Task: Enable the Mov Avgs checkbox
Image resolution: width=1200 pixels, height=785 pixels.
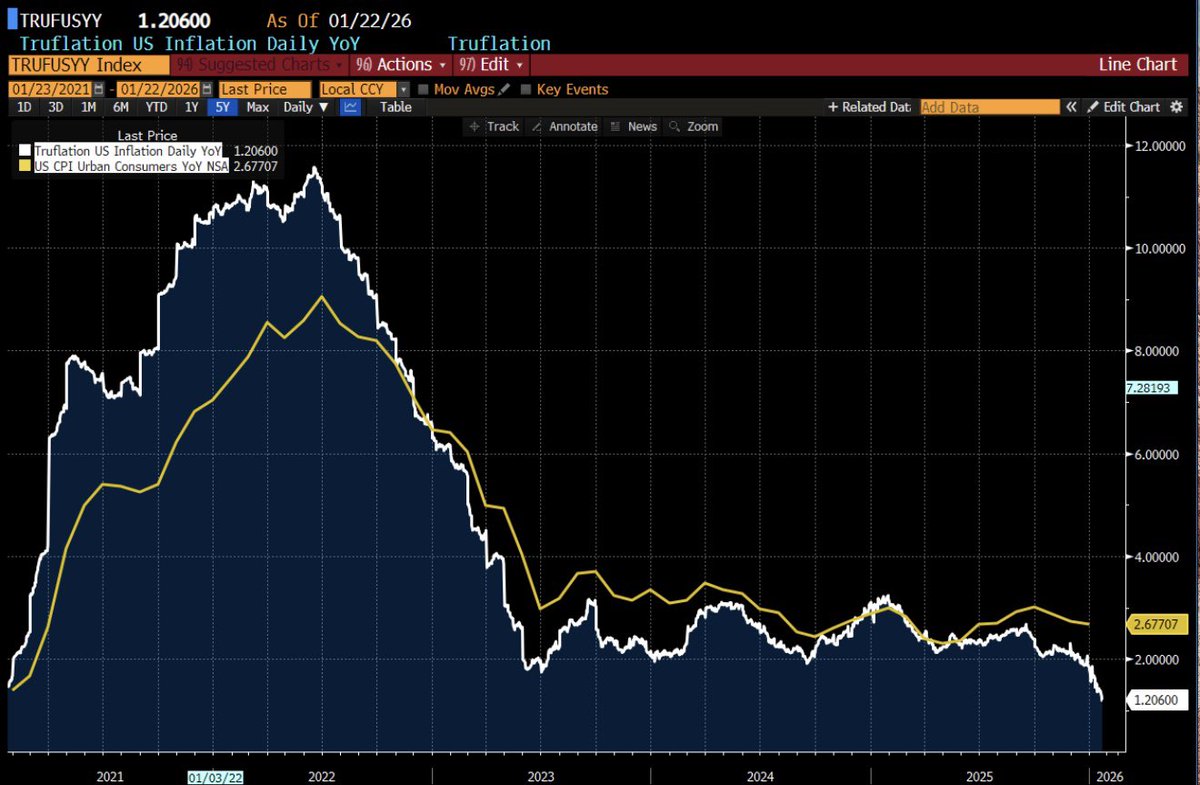Action: (x=424, y=89)
